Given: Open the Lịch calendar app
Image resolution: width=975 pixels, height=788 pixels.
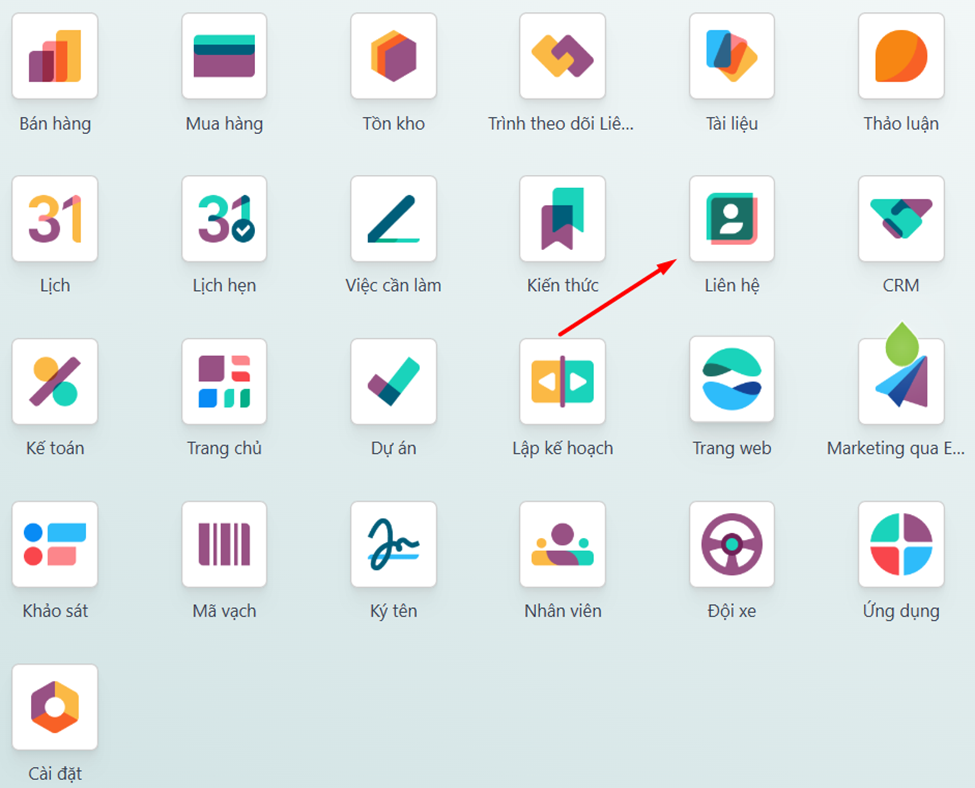Looking at the screenshot, I should pyautogui.click(x=55, y=219).
